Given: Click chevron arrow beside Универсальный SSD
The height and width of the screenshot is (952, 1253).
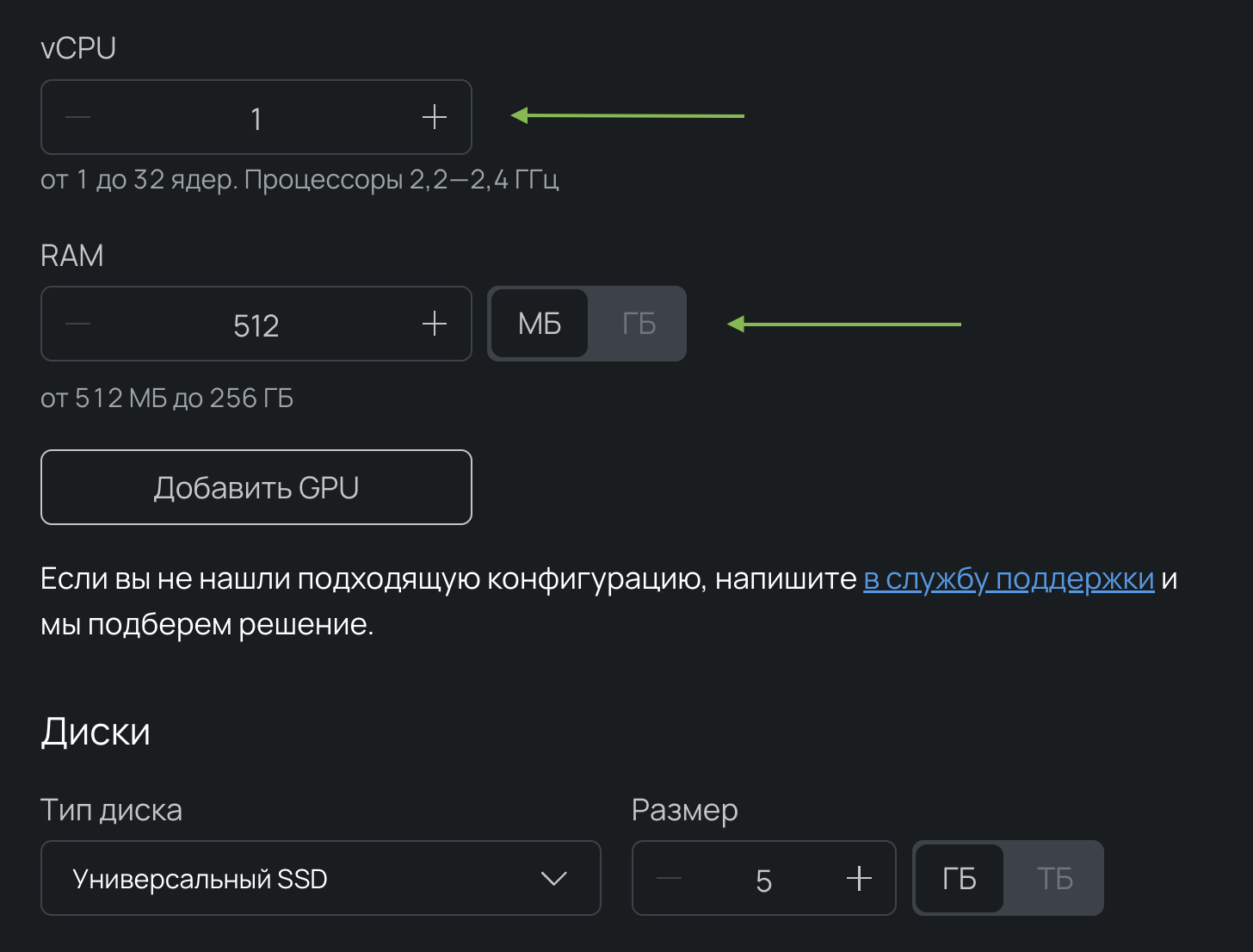Looking at the screenshot, I should click(553, 879).
